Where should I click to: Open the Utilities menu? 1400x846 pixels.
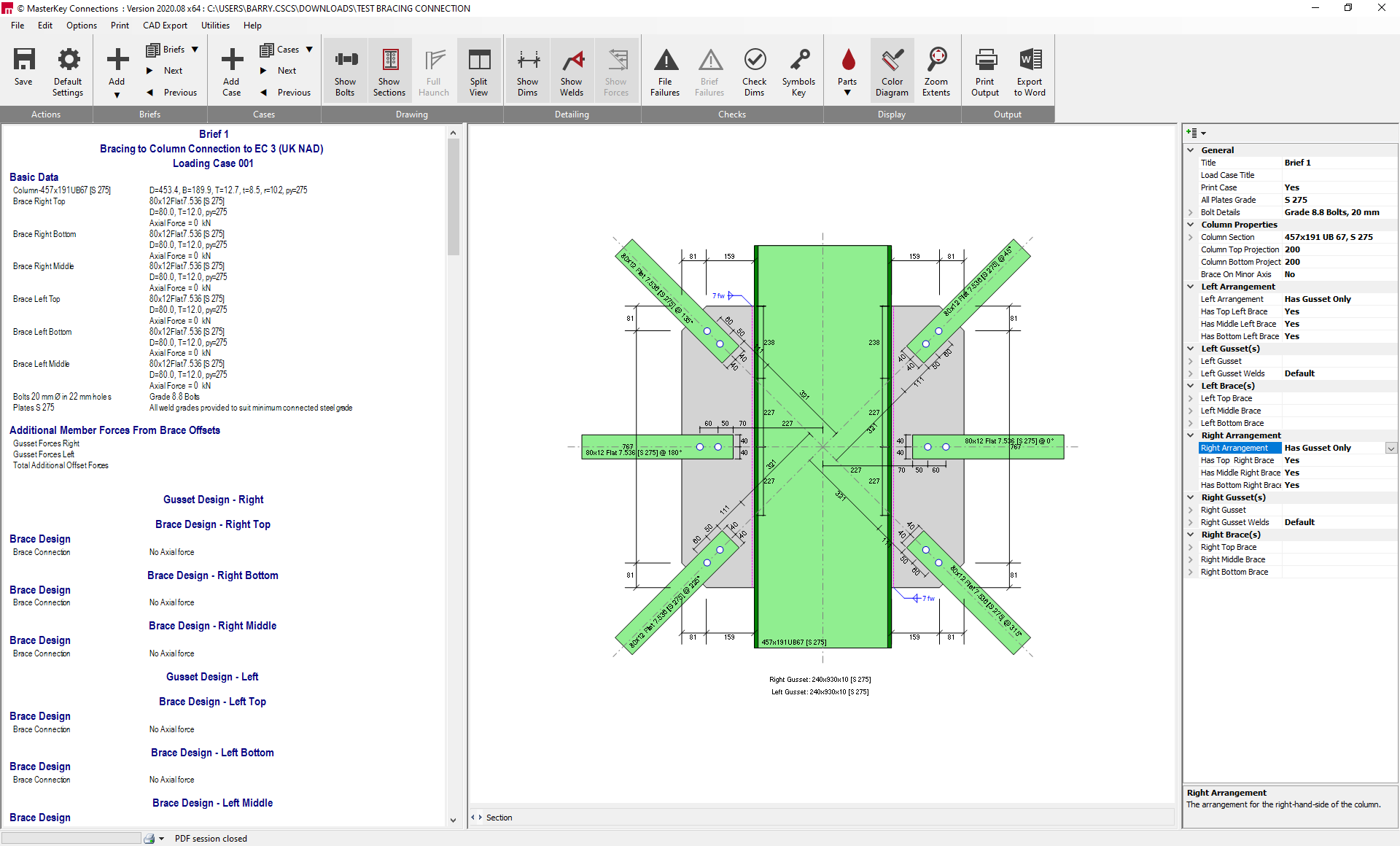pos(215,26)
